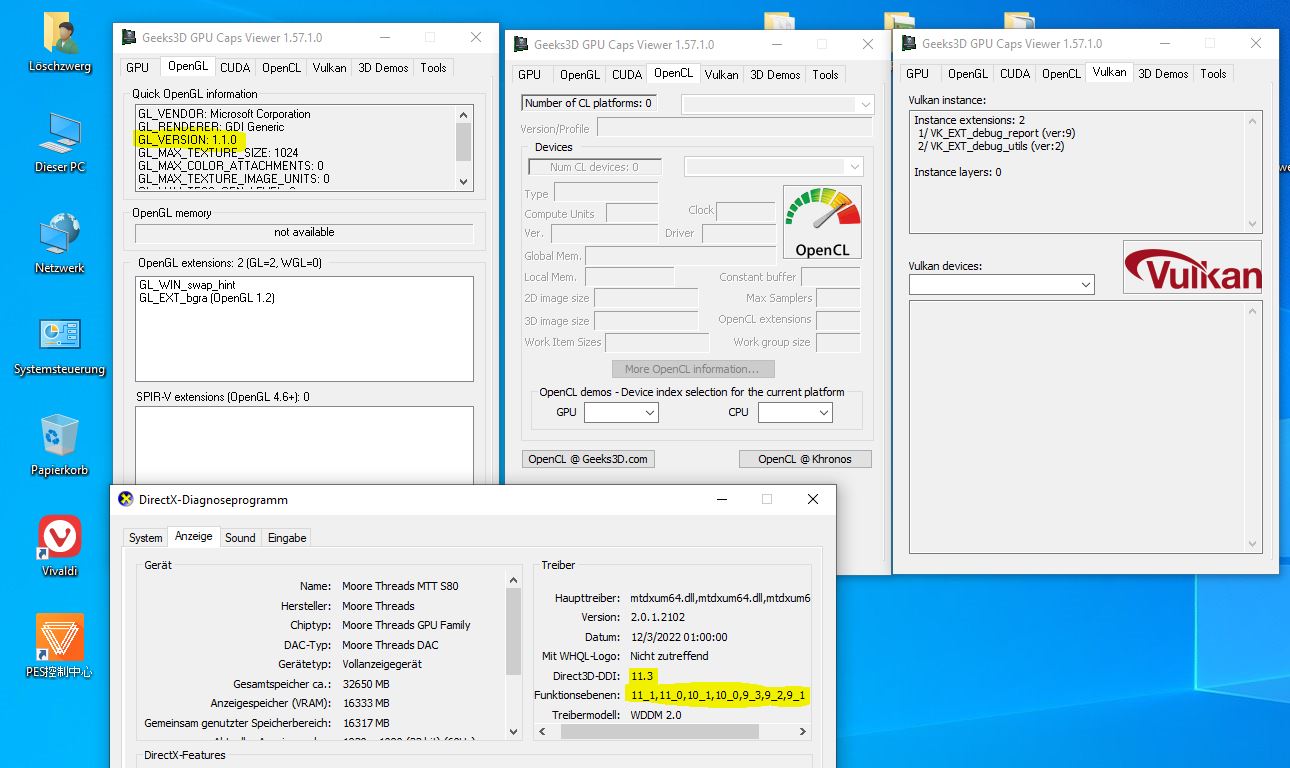1290x768 pixels.
Task: Click the Direct3D-DDI value 11.3
Action: click(641, 676)
